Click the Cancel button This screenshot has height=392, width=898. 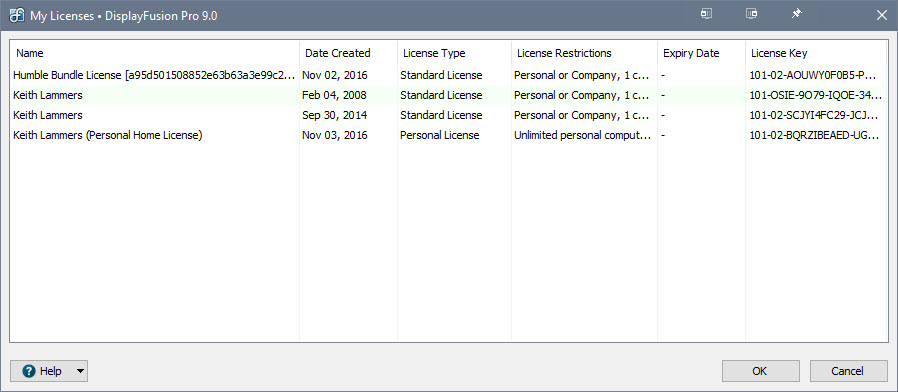click(848, 371)
